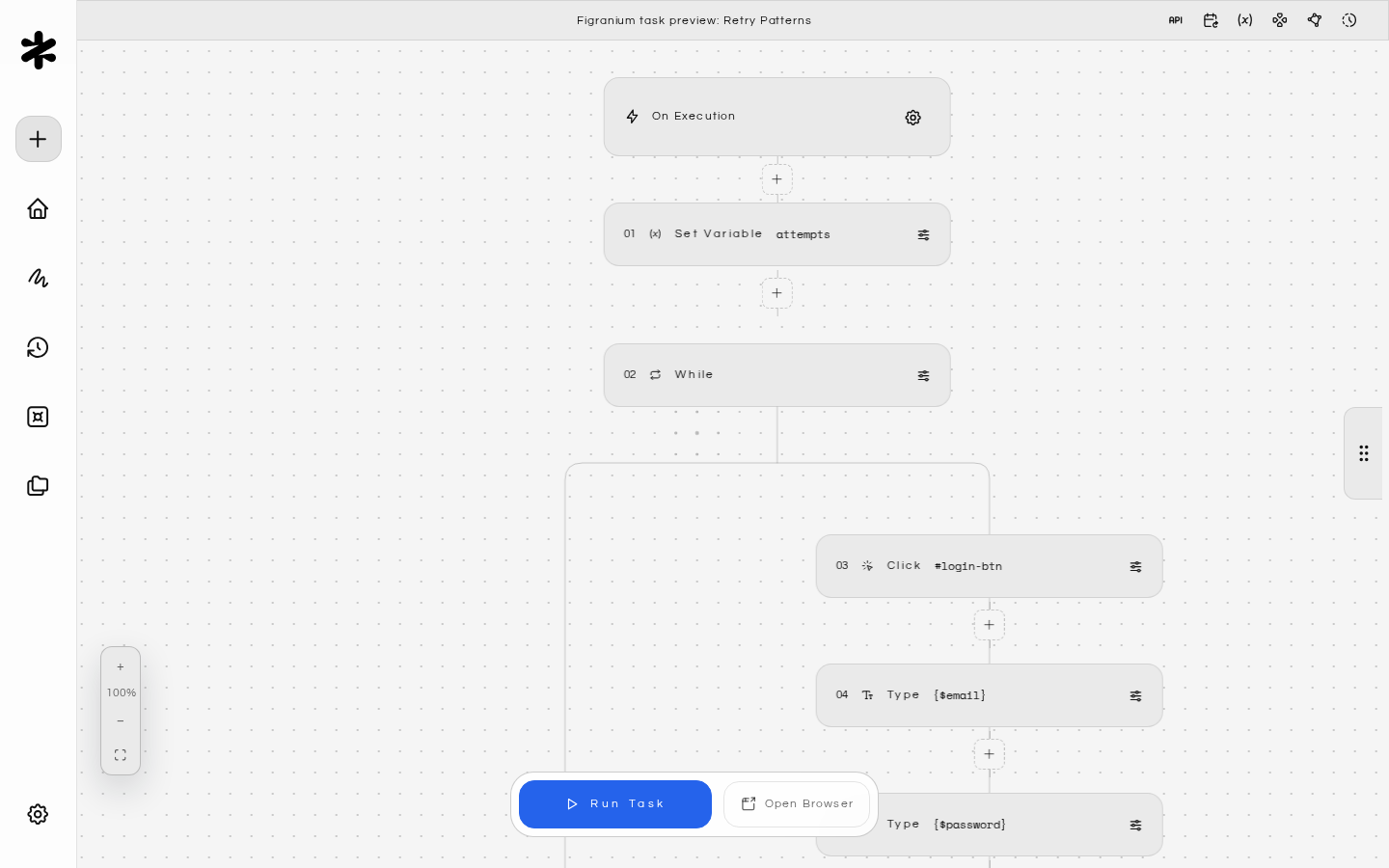Click the pin icon in toolbar
Screen dimensions: 1389x868
pos(1315,20)
